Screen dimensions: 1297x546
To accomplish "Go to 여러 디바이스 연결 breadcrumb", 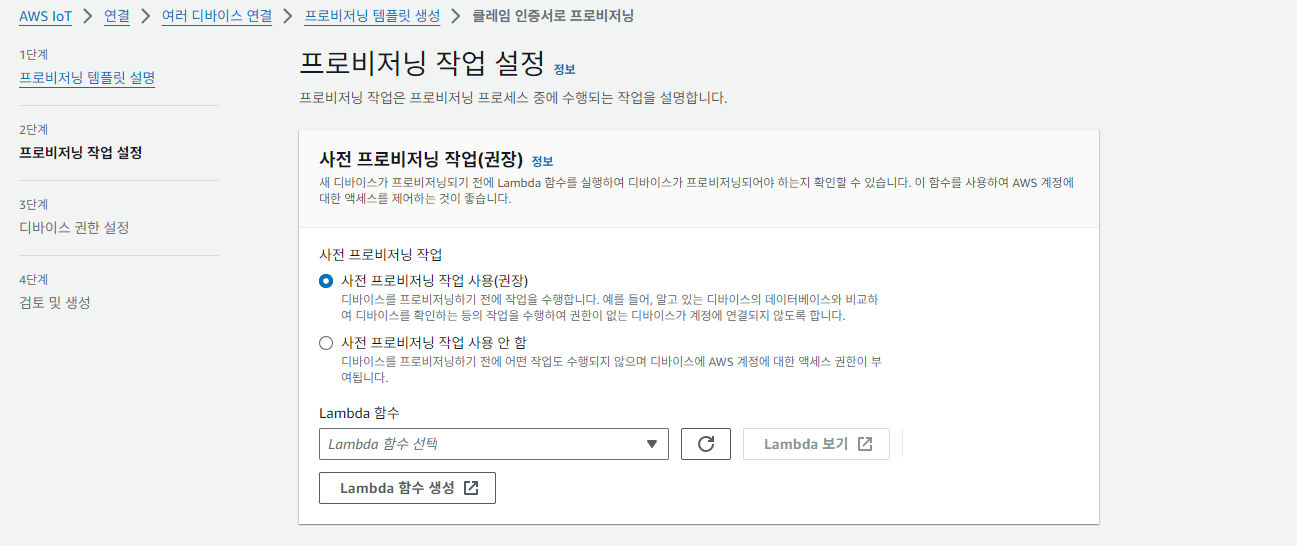I will pos(217,16).
